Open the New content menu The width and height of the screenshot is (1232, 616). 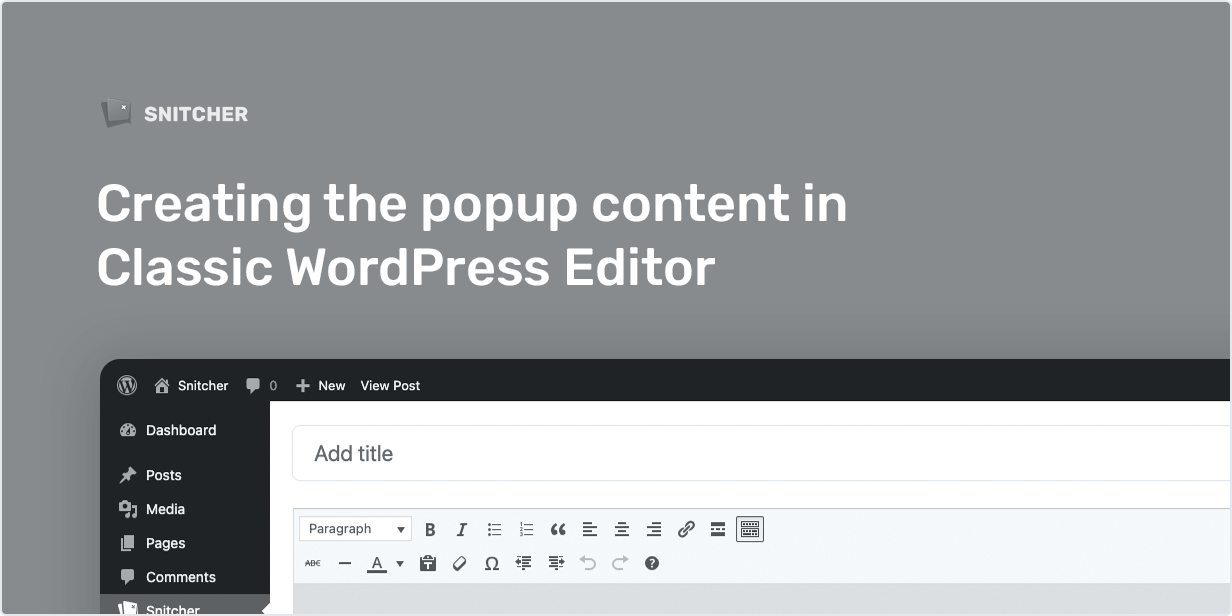pyautogui.click(x=320, y=385)
